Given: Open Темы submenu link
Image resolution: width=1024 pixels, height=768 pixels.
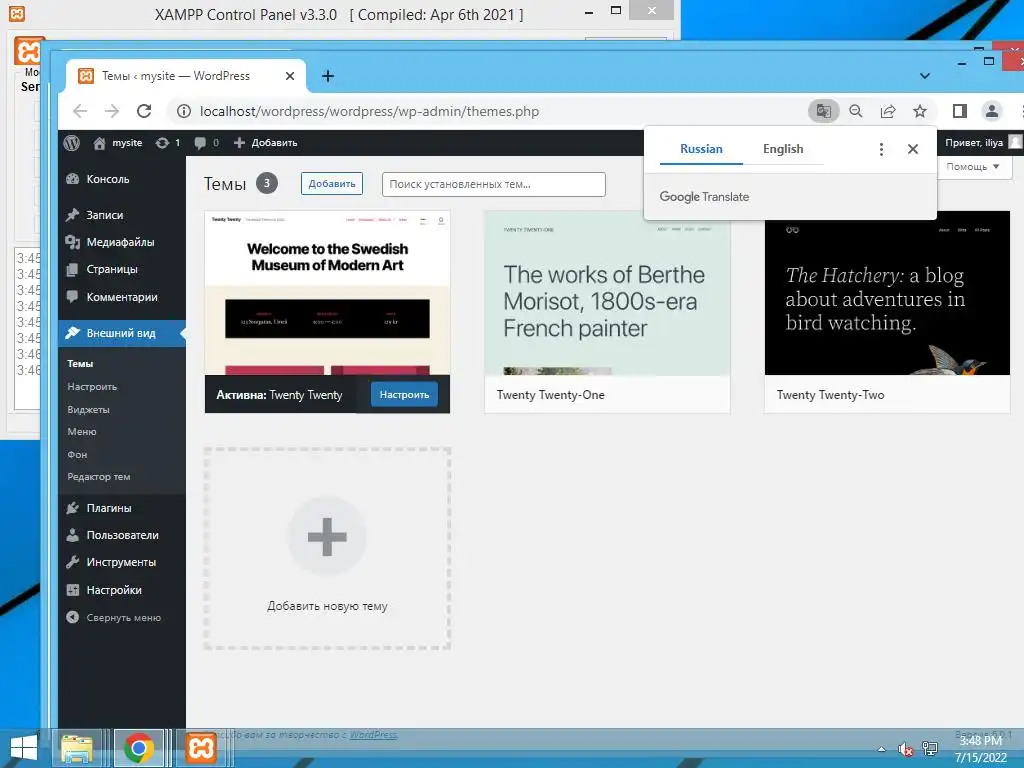Looking at the screenshot, I should pyautogui.click(x=80, y=364).
